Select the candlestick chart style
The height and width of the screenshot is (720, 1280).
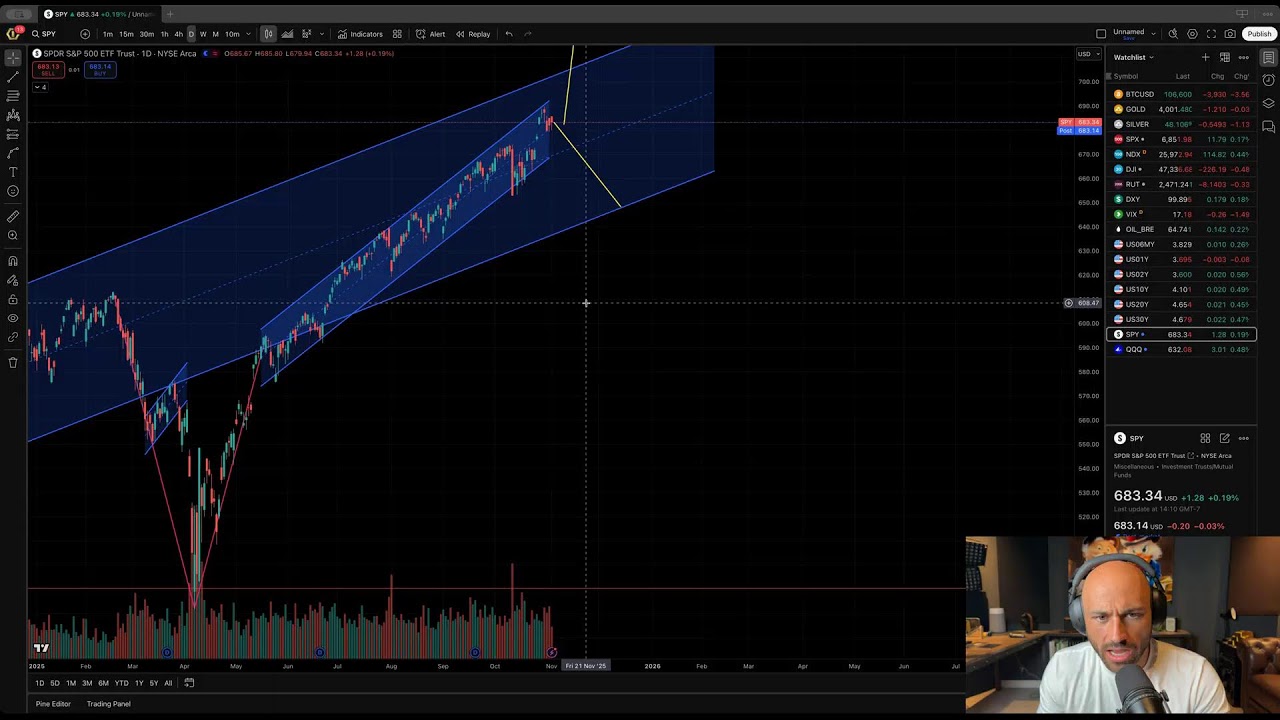pos(268,34)
